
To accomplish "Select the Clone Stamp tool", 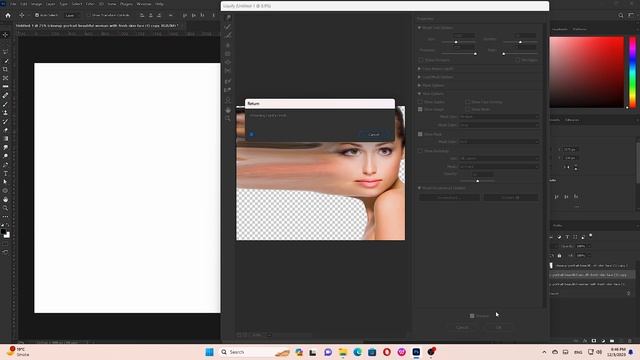I will [x=5, y=113].
